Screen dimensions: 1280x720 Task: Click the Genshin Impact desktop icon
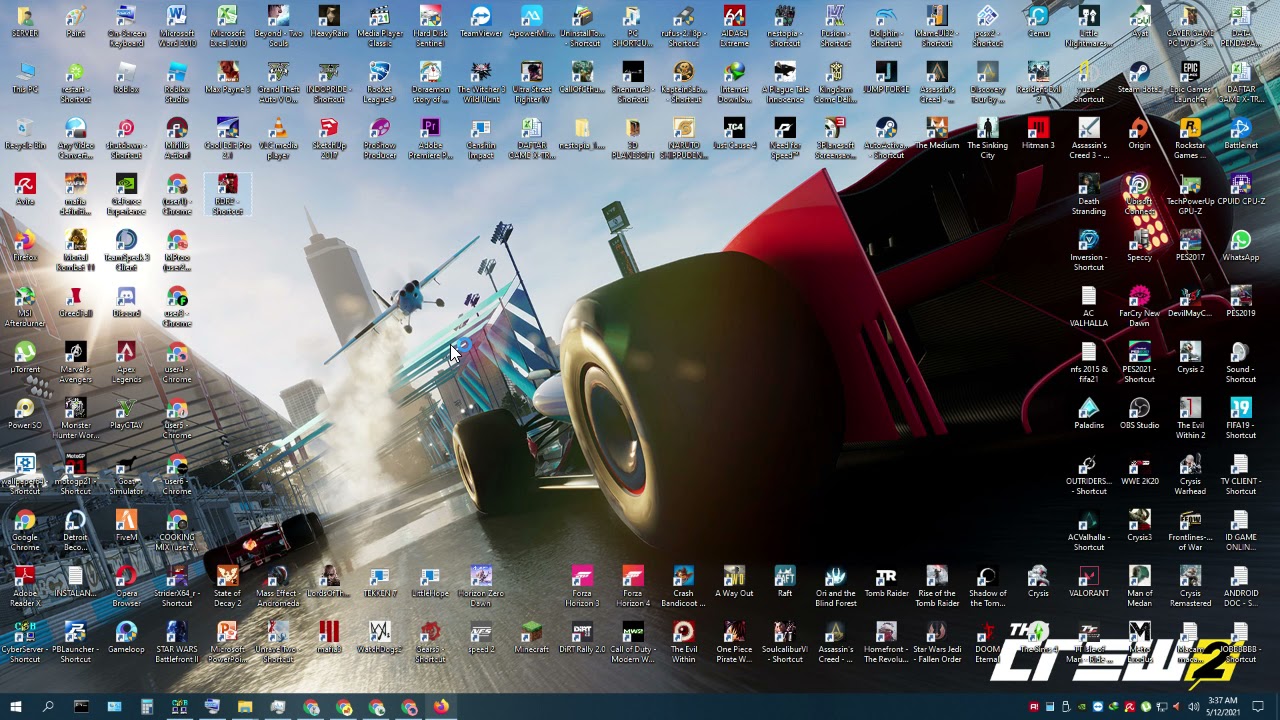(481, 139)
